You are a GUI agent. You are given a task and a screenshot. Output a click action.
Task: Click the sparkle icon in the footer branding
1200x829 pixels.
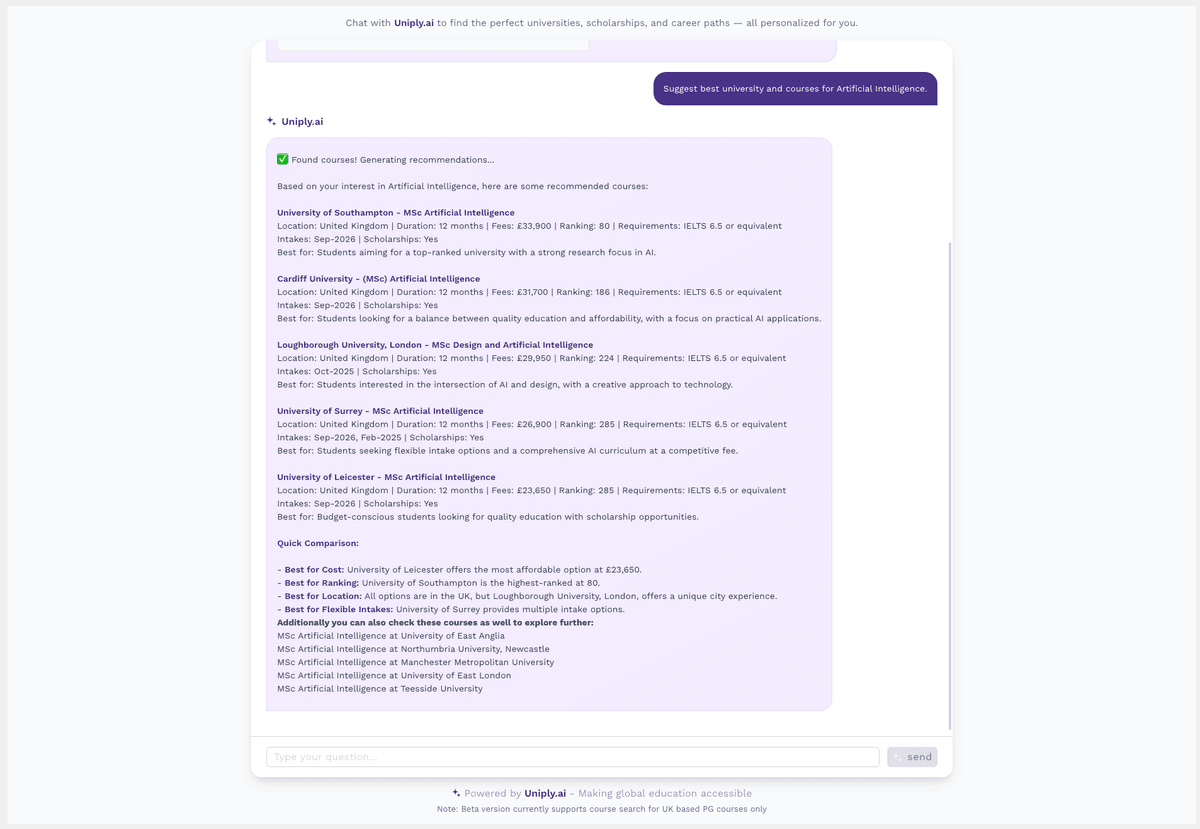coord(456,792)
